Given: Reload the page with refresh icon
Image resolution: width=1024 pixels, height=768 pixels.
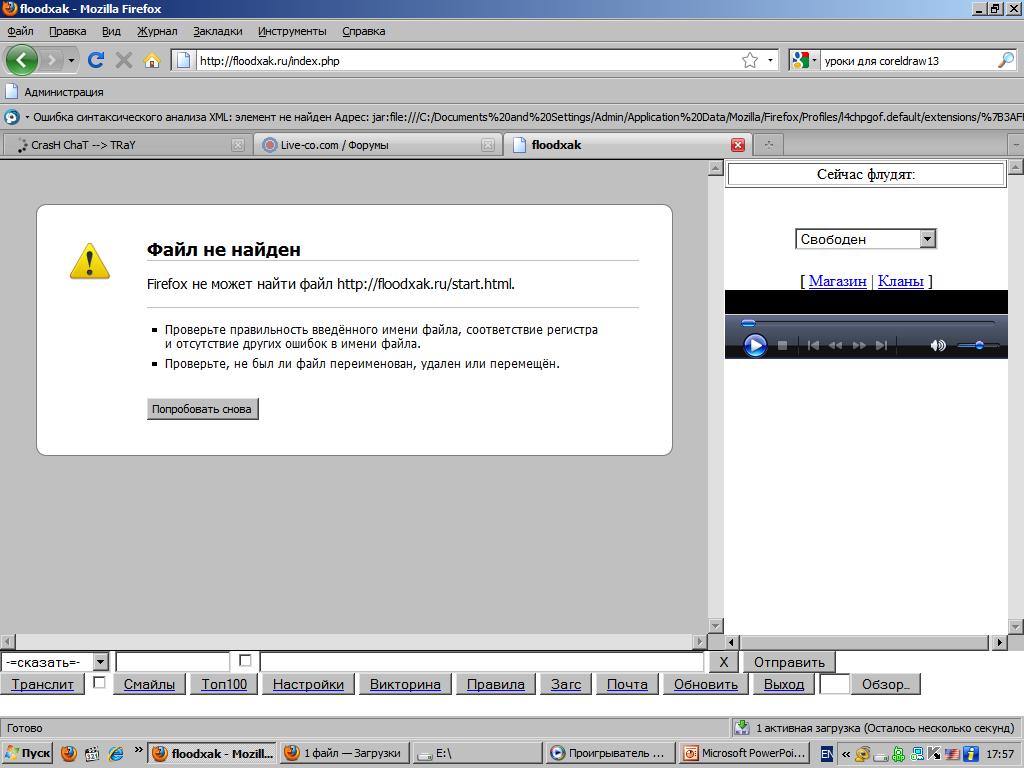Looking at the screenshot, I should [x=96, y=60].
